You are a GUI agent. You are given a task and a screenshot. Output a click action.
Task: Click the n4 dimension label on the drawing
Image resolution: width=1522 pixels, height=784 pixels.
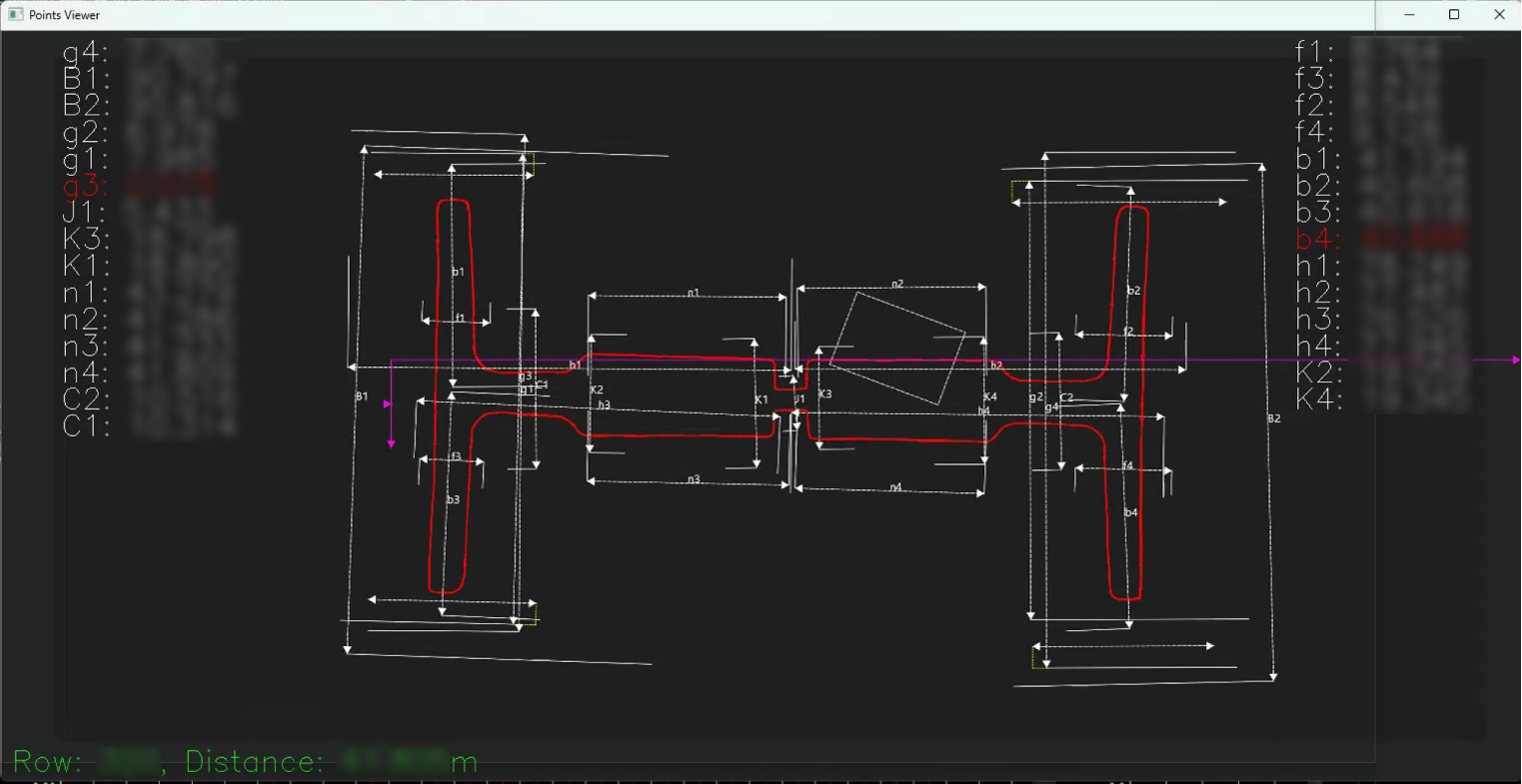click(x=895, y=488)
